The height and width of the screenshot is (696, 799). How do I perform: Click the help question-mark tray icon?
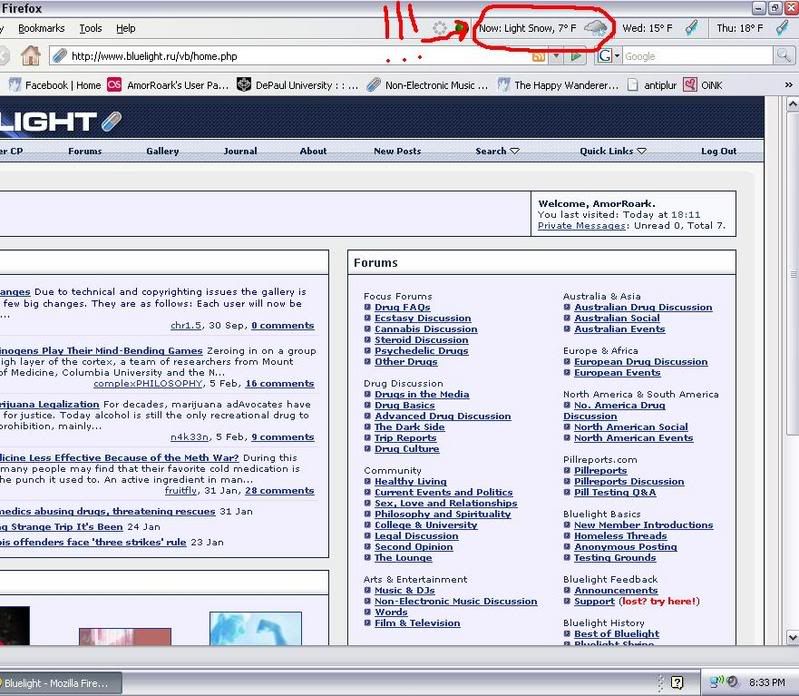[677, 682]
